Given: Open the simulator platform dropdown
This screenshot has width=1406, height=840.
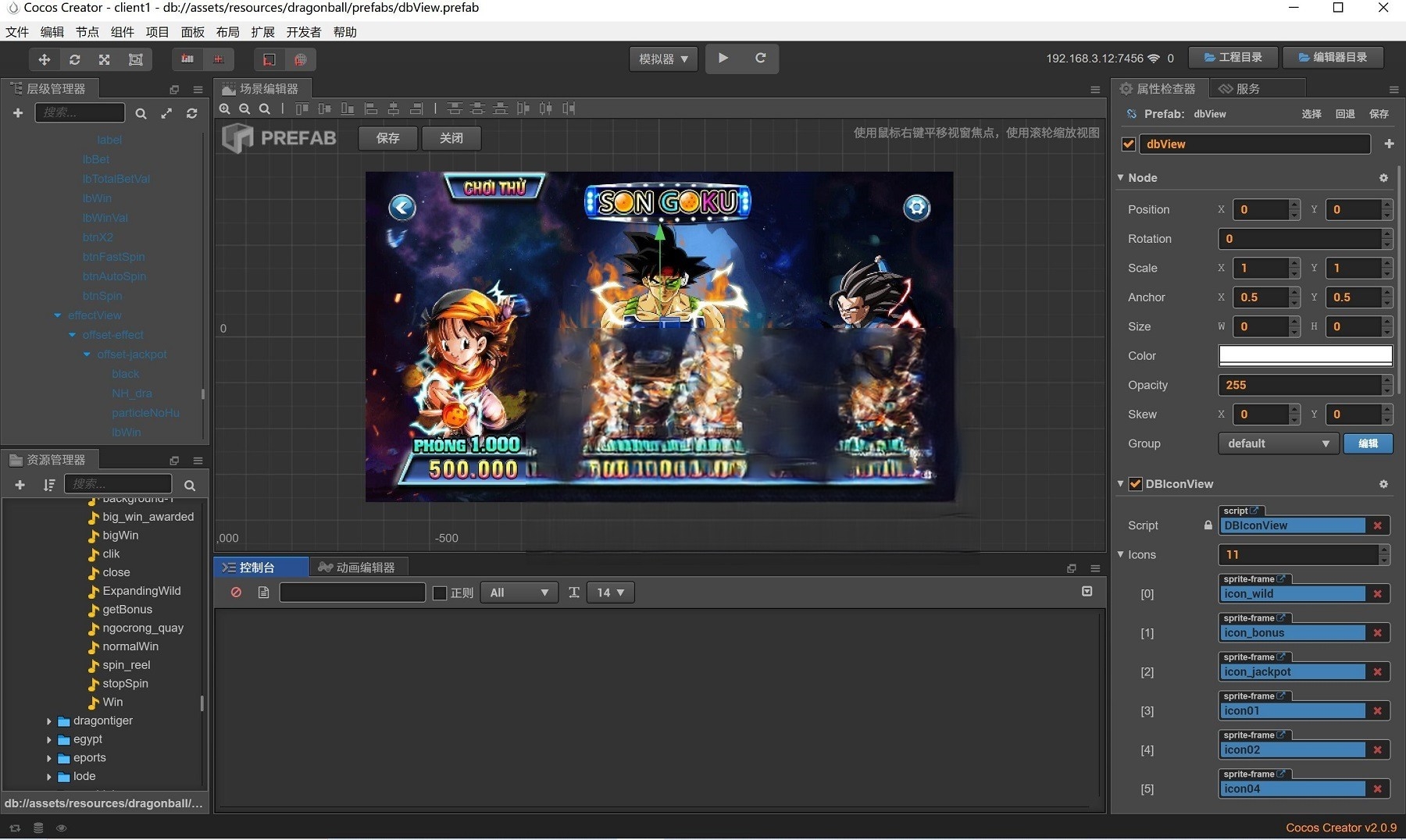Looking at the screenshot, I should tap(663, 59).
